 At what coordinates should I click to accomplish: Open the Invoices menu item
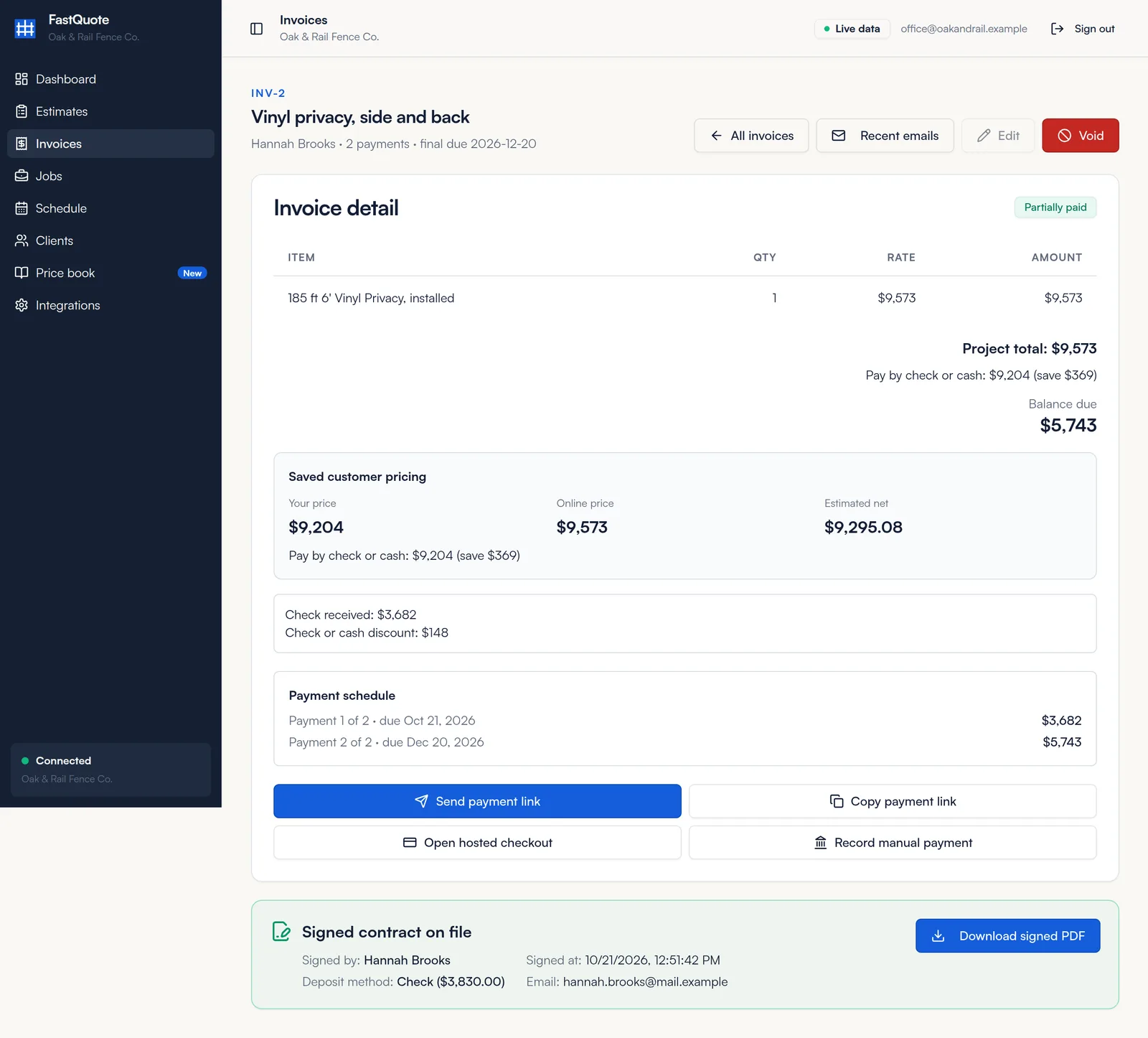click(x=110, y=144)
